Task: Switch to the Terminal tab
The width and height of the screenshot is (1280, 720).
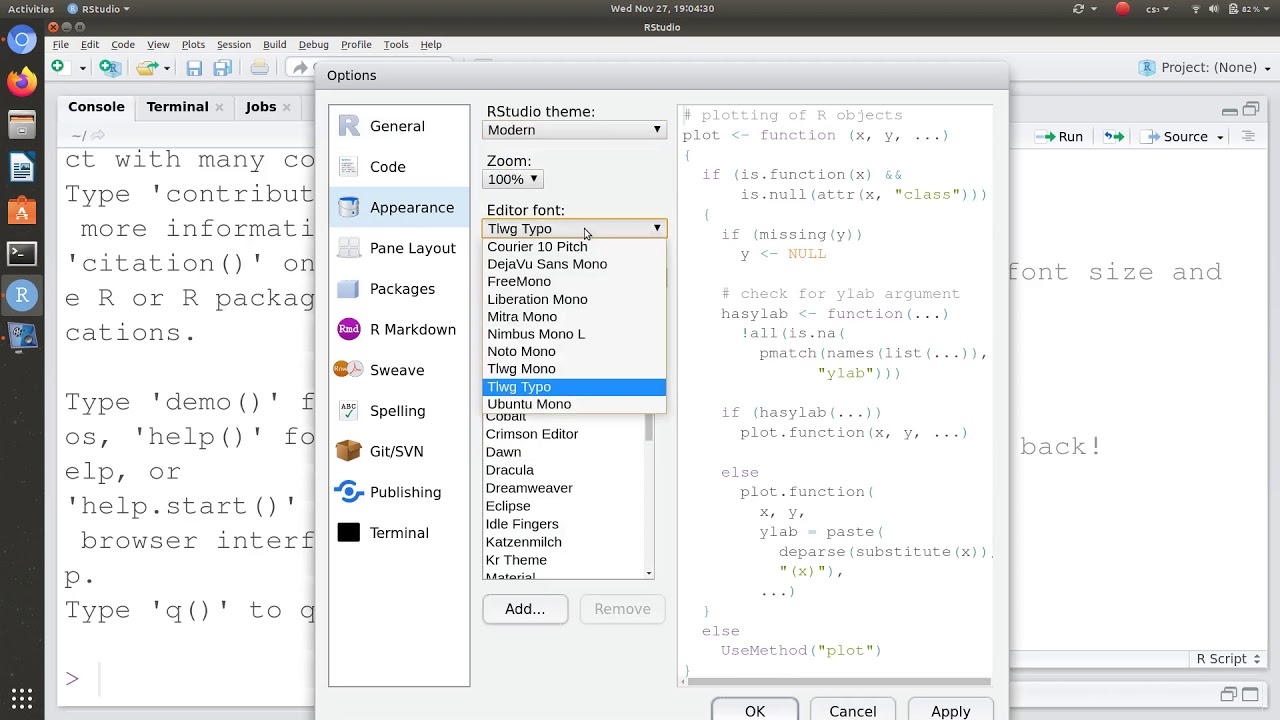Action: click(x=177, y=107)
